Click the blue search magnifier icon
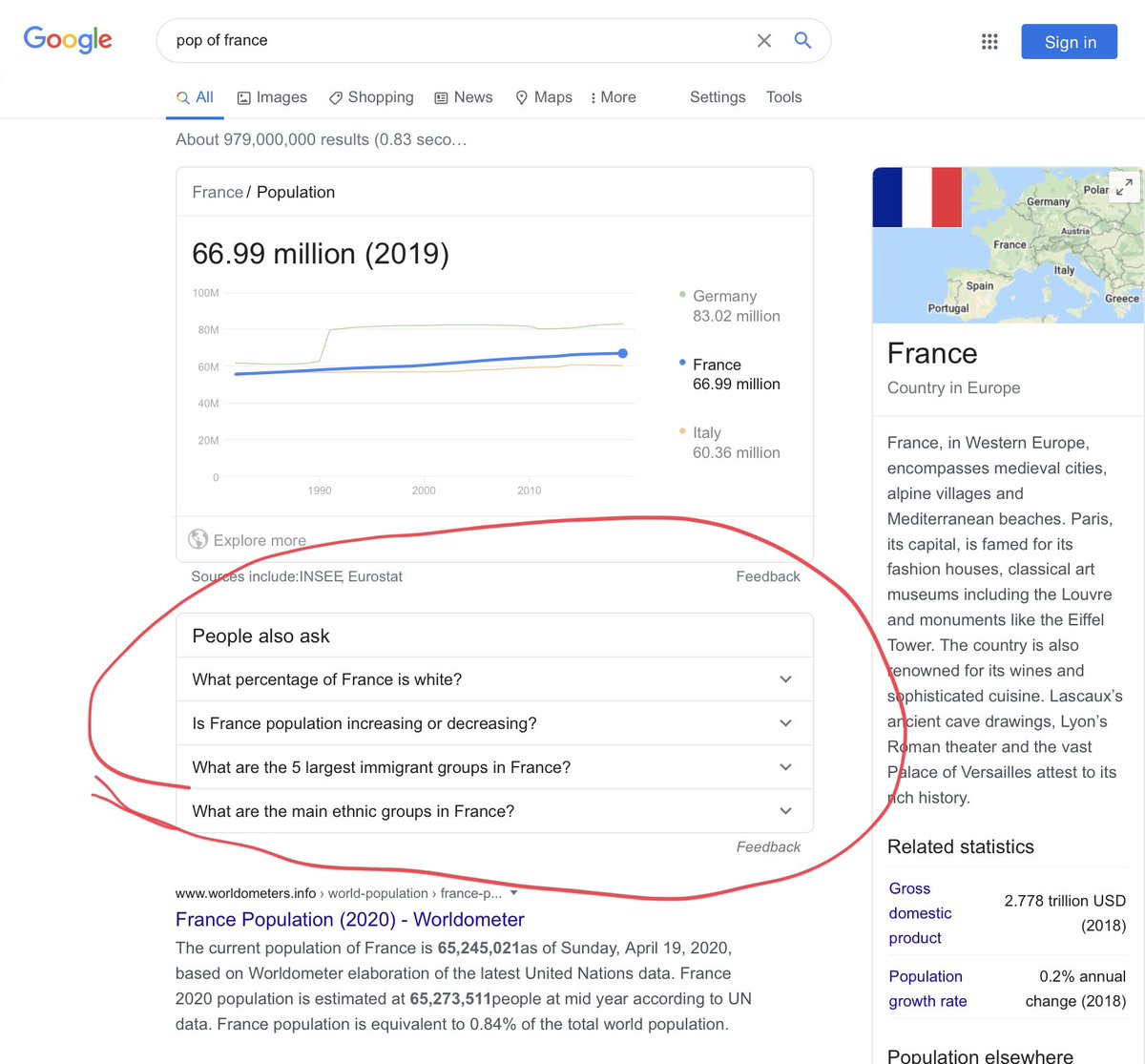This screenshot has height=1064, width=1145. [x=803, y=40]
